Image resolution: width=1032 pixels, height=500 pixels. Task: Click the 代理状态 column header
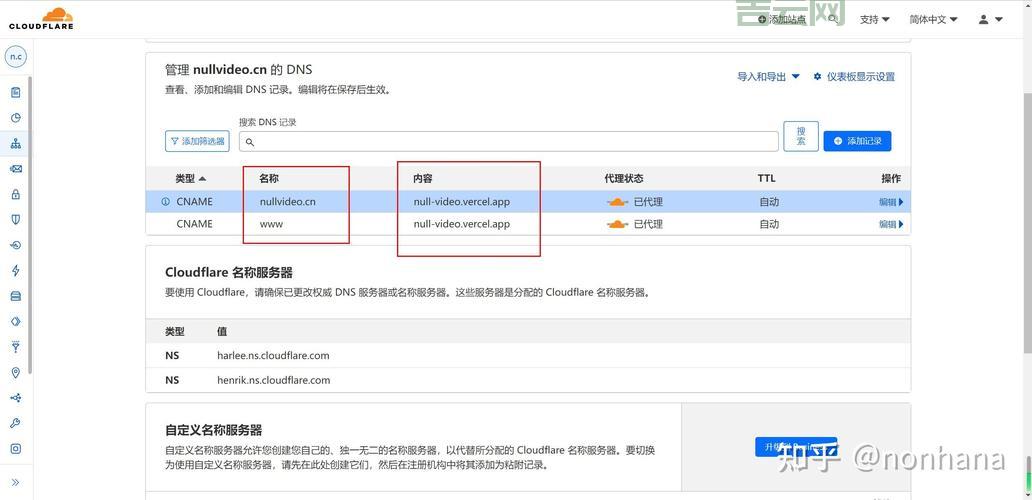pyautogui.click(x=624, y=178)
